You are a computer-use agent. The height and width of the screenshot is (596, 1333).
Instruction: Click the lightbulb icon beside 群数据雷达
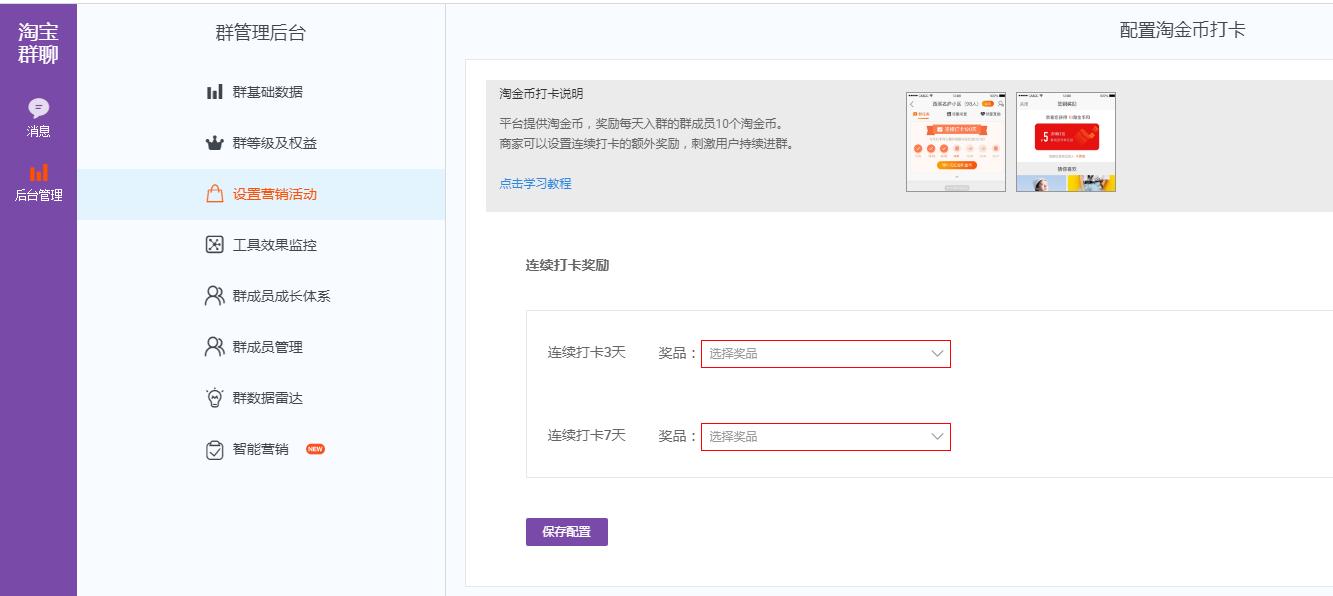[212, 397]
